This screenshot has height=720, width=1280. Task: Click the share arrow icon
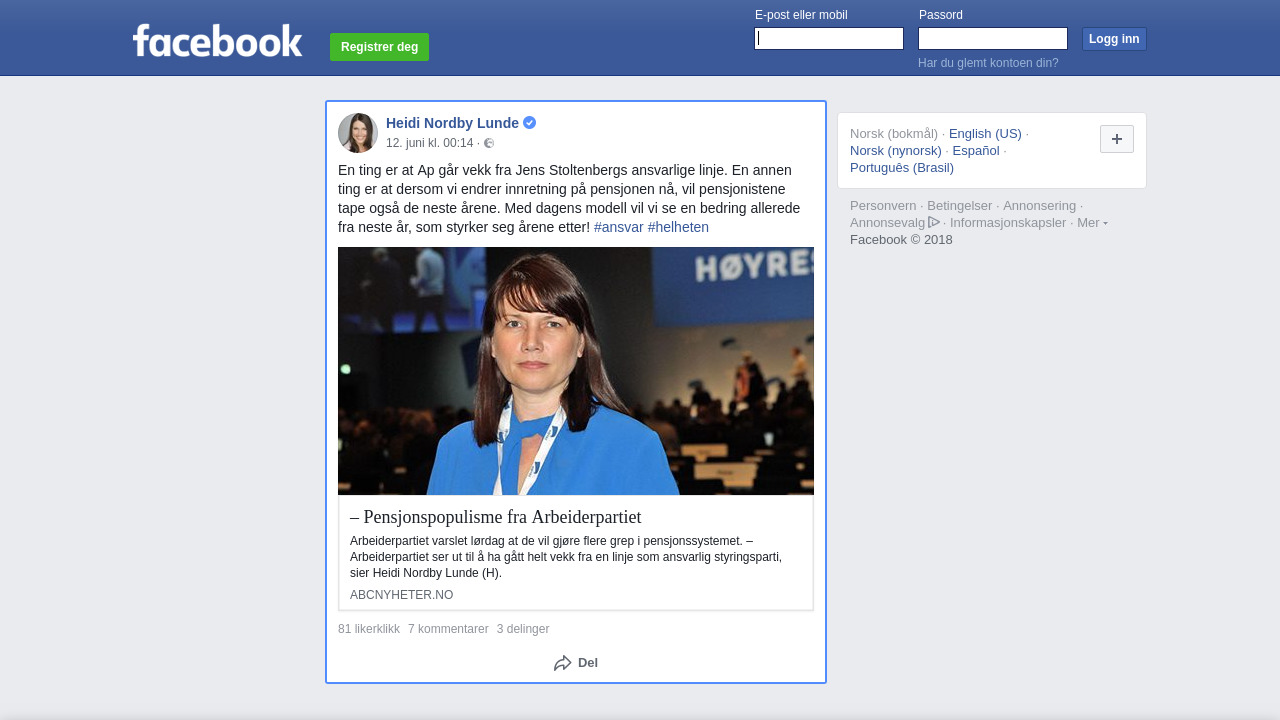pos(562,663)
